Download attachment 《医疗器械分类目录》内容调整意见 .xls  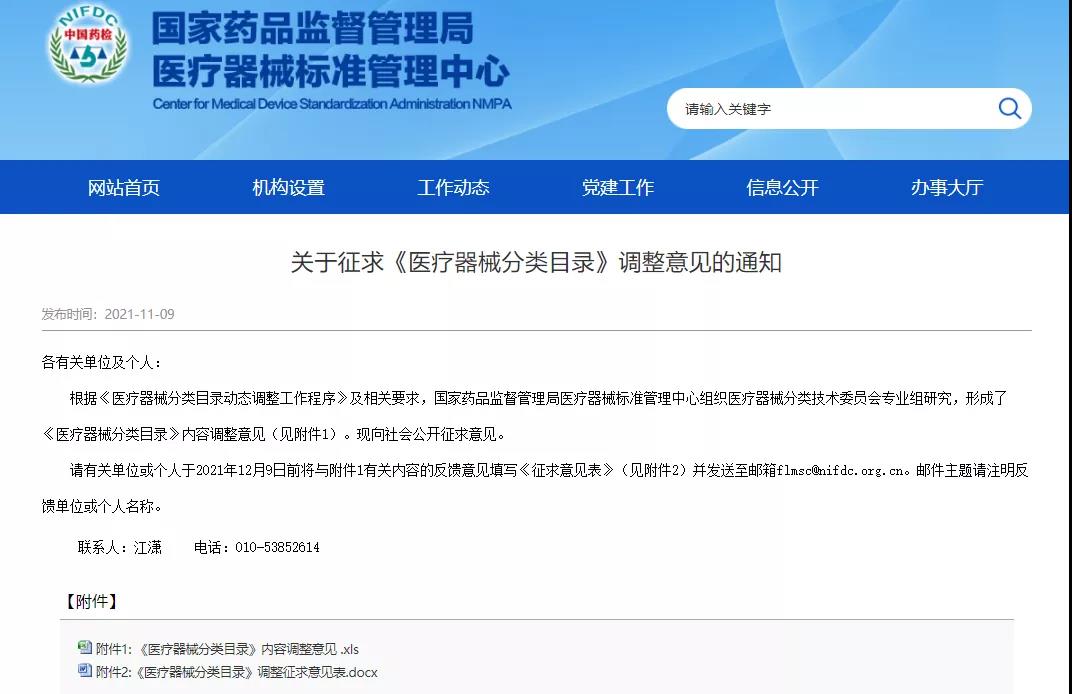click(x=228, y=648)
